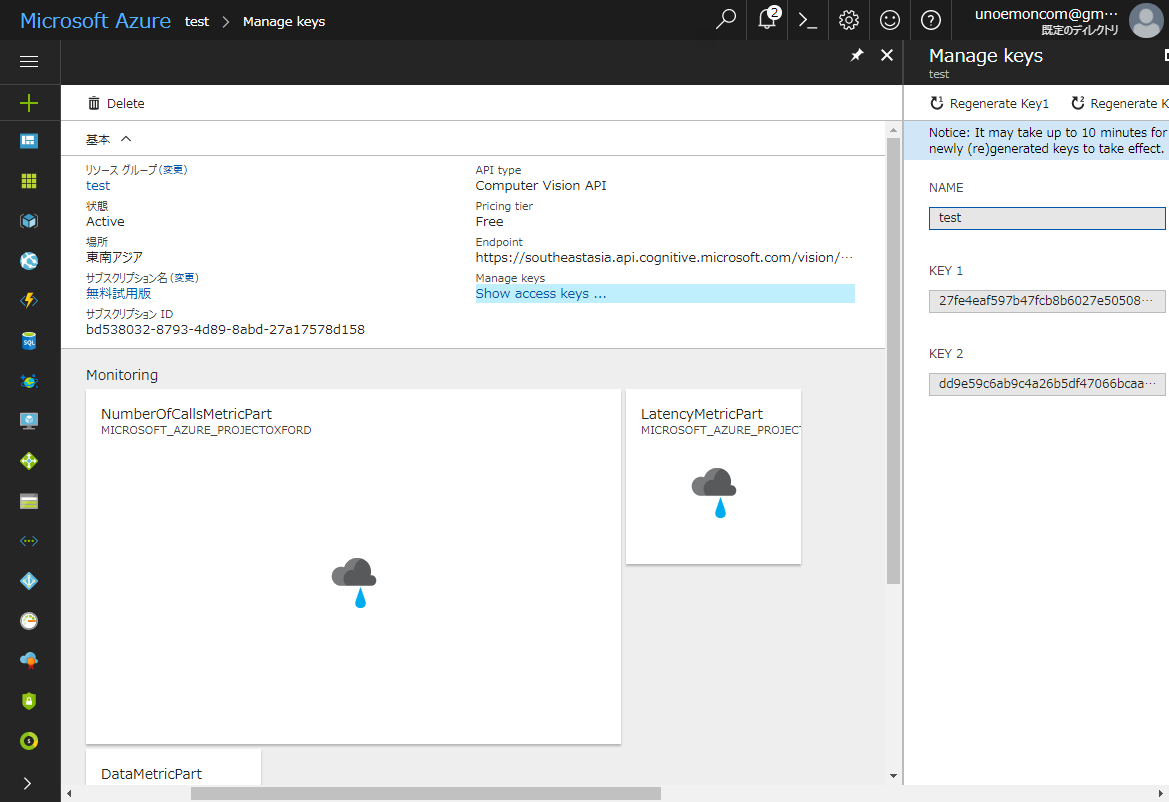Click the 東南アジア location value

coord(114,257)
